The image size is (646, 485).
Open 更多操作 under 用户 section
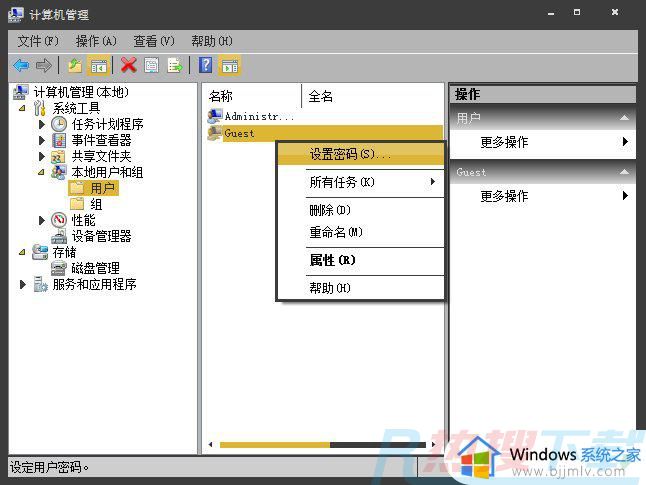[543, 142]
